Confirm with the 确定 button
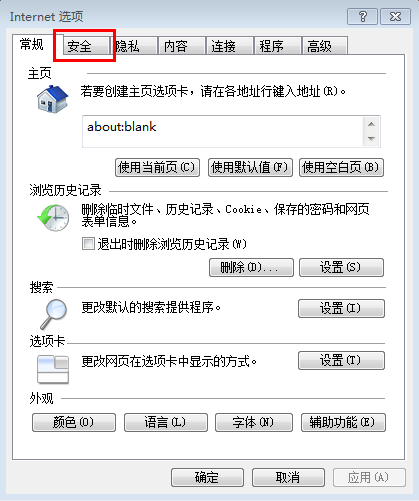The width and height of the screenshot is (419, 501). 207,478
